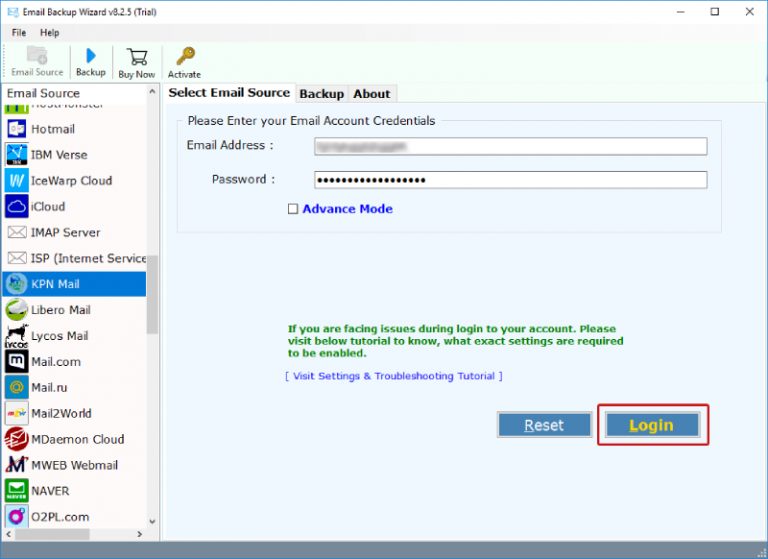Select the Mail.com icon
The image size is (768, 559).
tap(16, 362)
